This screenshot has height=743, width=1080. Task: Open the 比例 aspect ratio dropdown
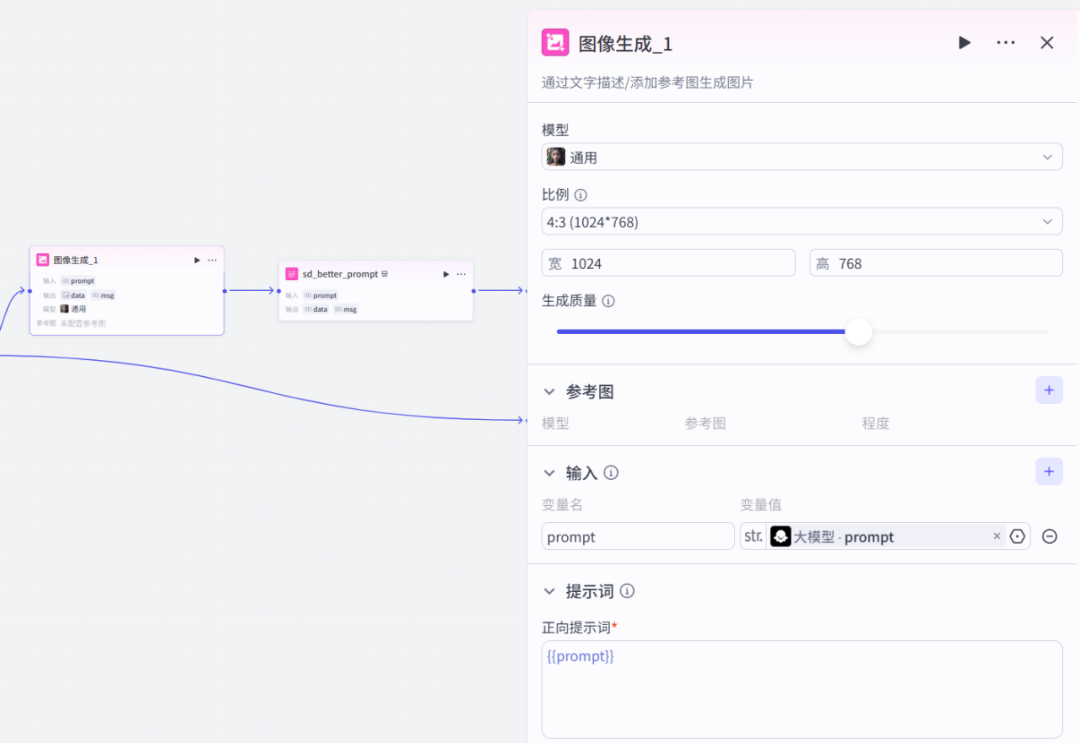1047,221
